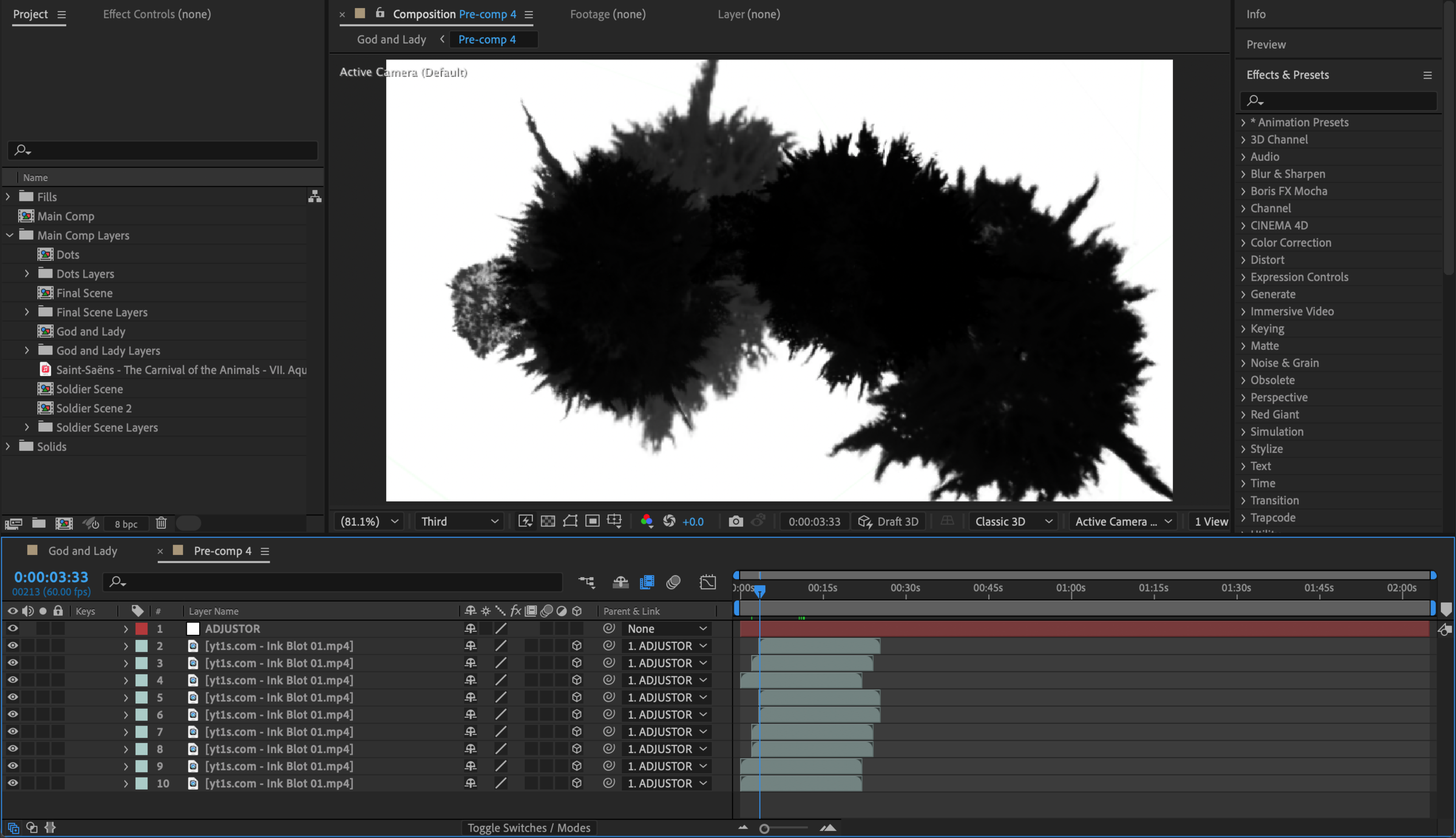Open the Classic 3D renderer dropdown
The height and width of the screenshot is (838, 1456).
coord(1013,521)
